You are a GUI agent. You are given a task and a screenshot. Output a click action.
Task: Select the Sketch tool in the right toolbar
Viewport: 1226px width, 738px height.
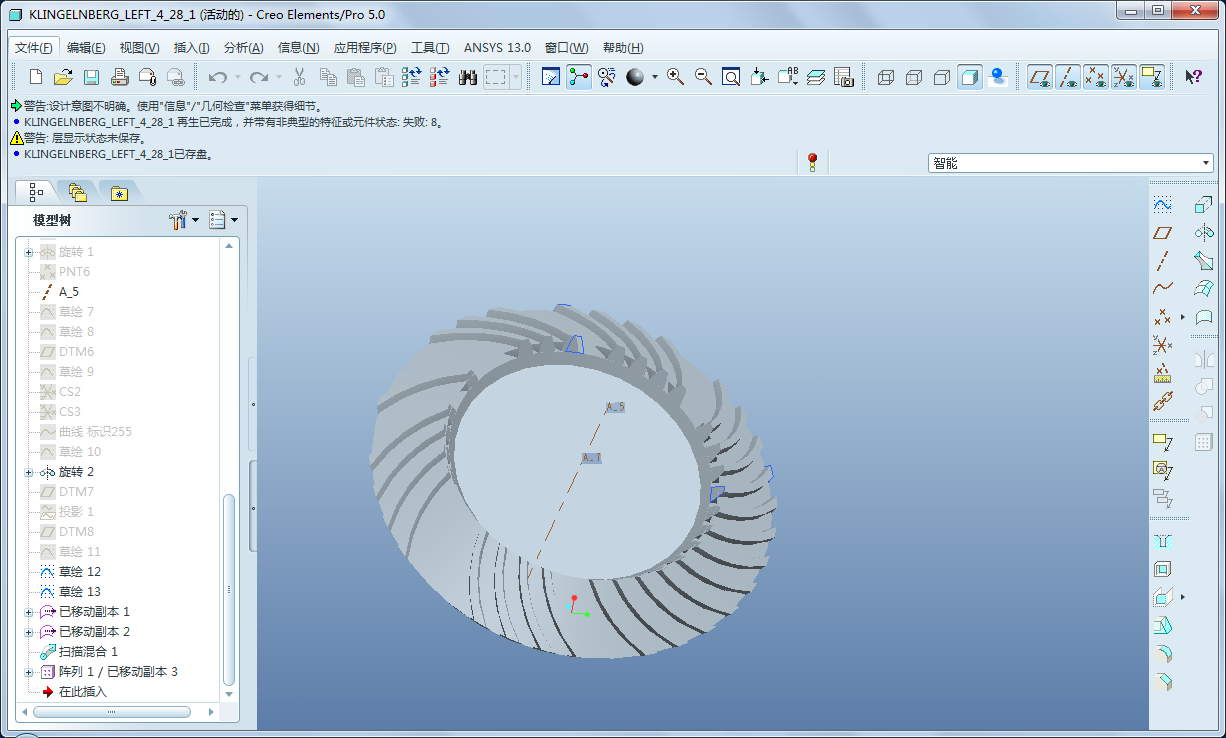(x=1162, y=204)
